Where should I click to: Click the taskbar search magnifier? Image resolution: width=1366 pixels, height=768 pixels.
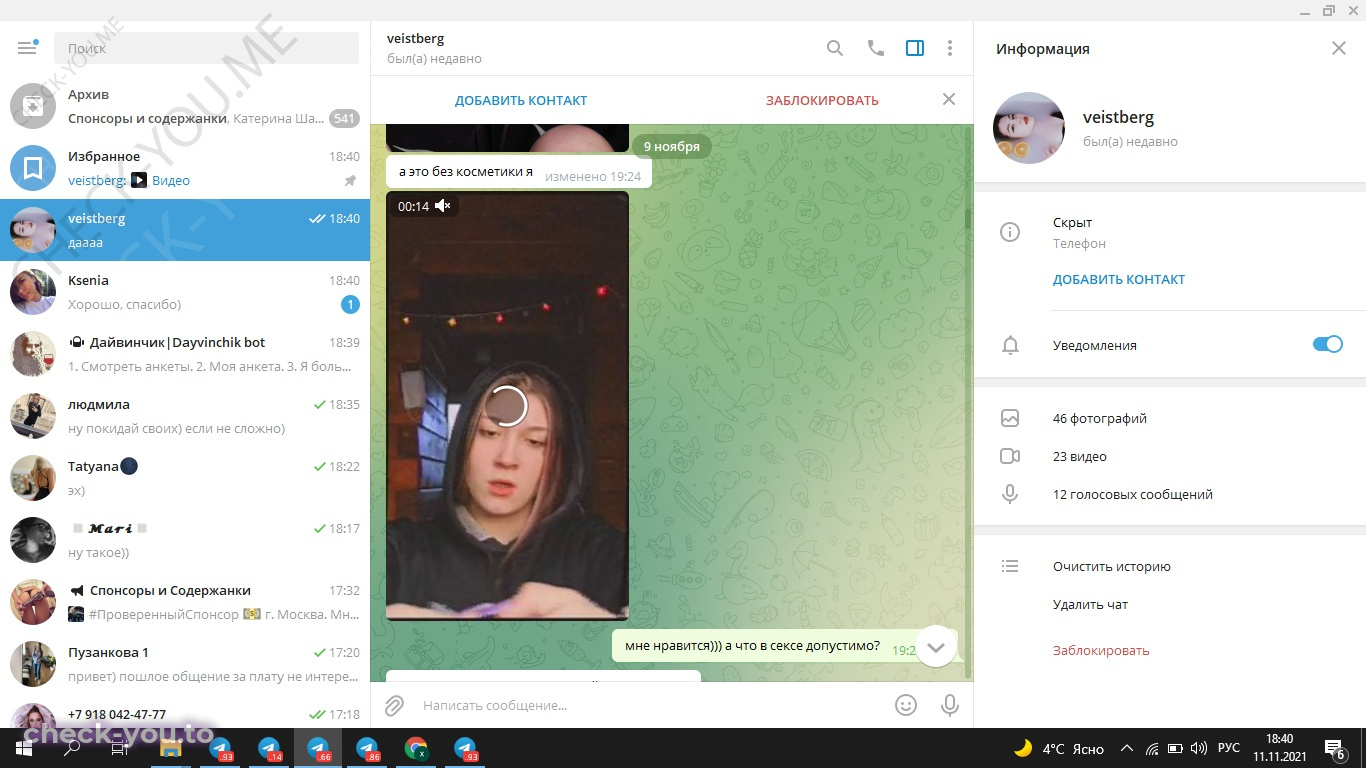pyautogui.click(x=72, y=748)
